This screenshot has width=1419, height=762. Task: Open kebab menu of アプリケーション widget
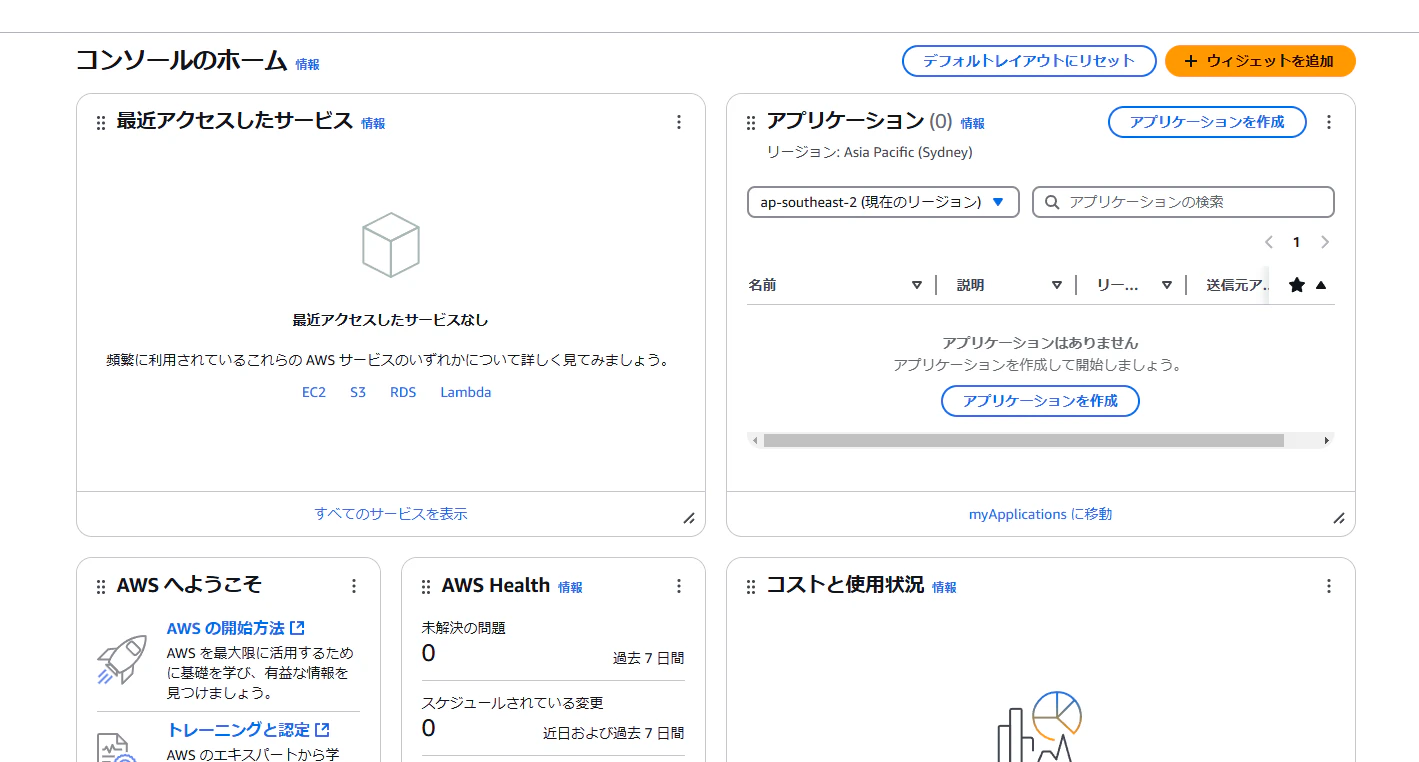tap(1329, 122)
